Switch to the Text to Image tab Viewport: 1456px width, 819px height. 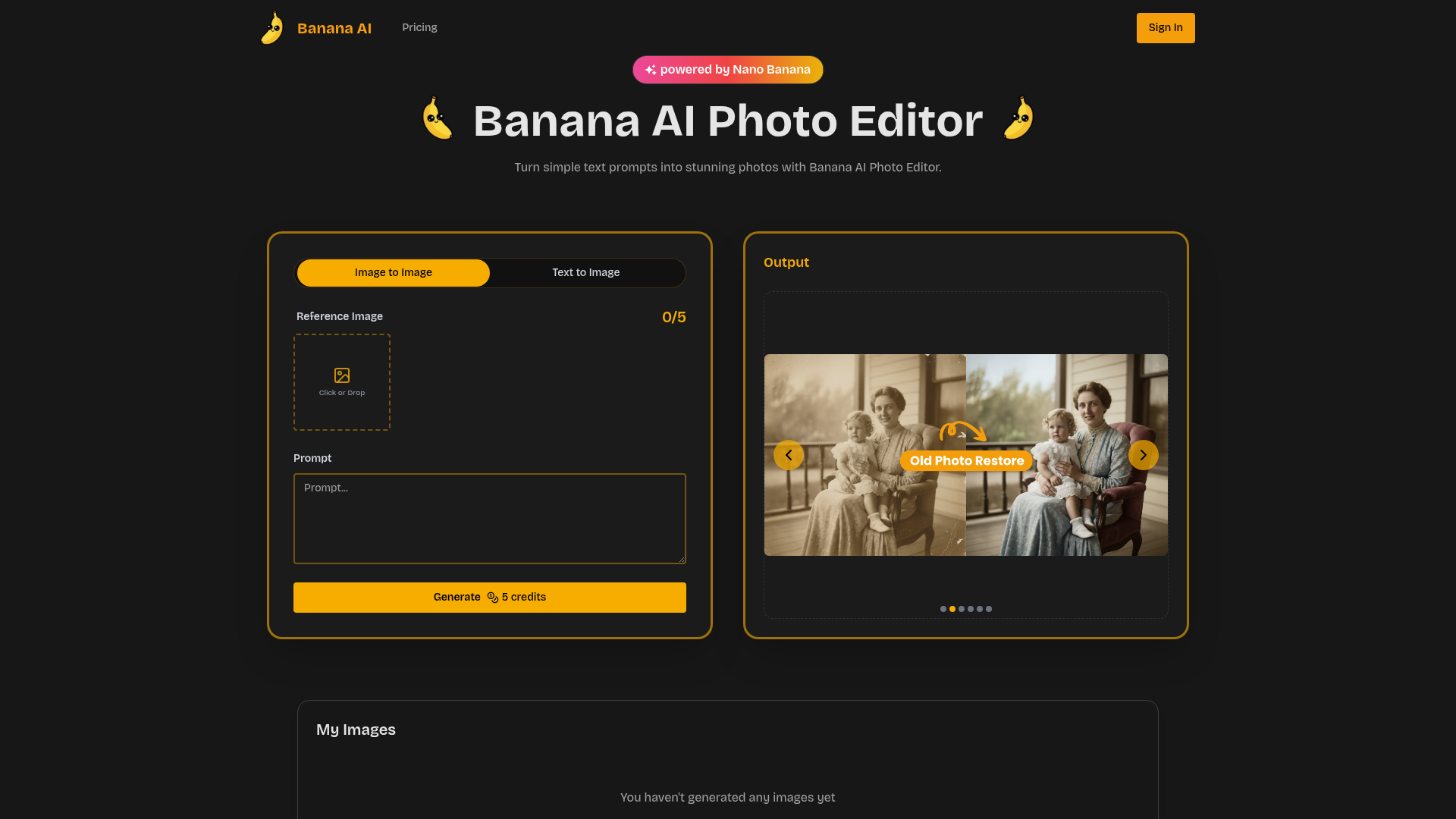click(585, 272)
